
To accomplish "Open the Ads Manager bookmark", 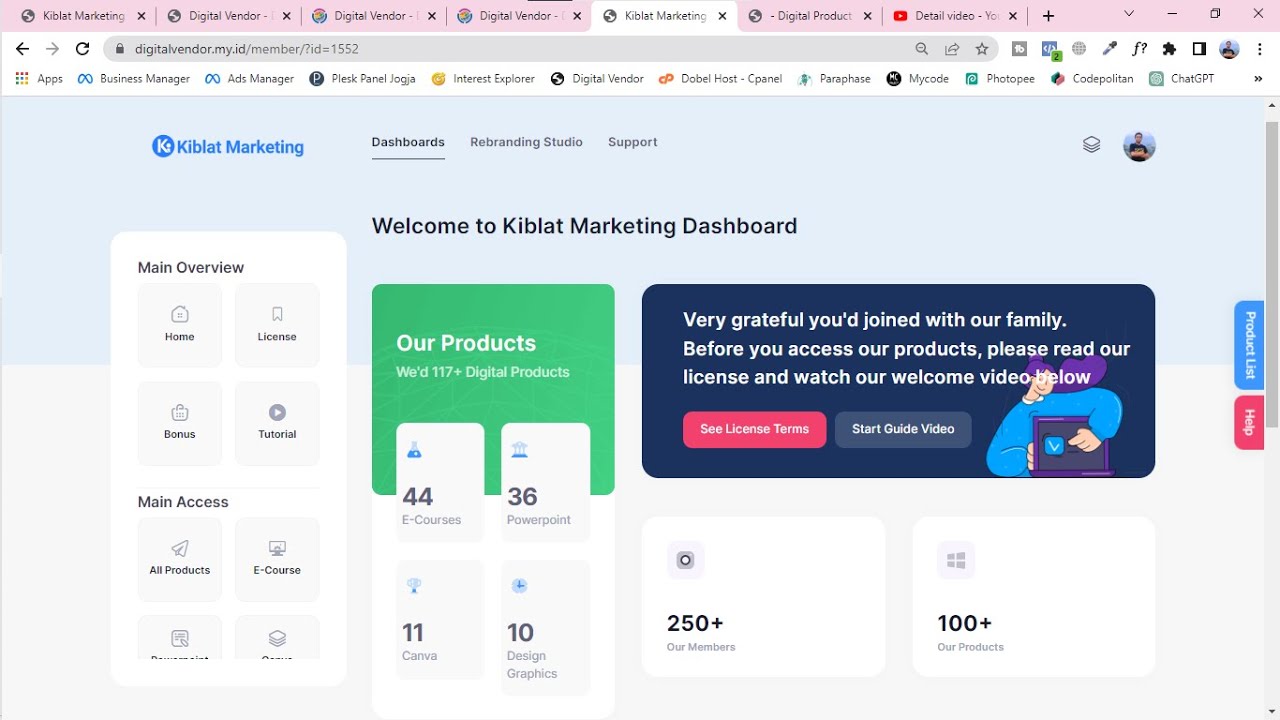I will 249,78.
